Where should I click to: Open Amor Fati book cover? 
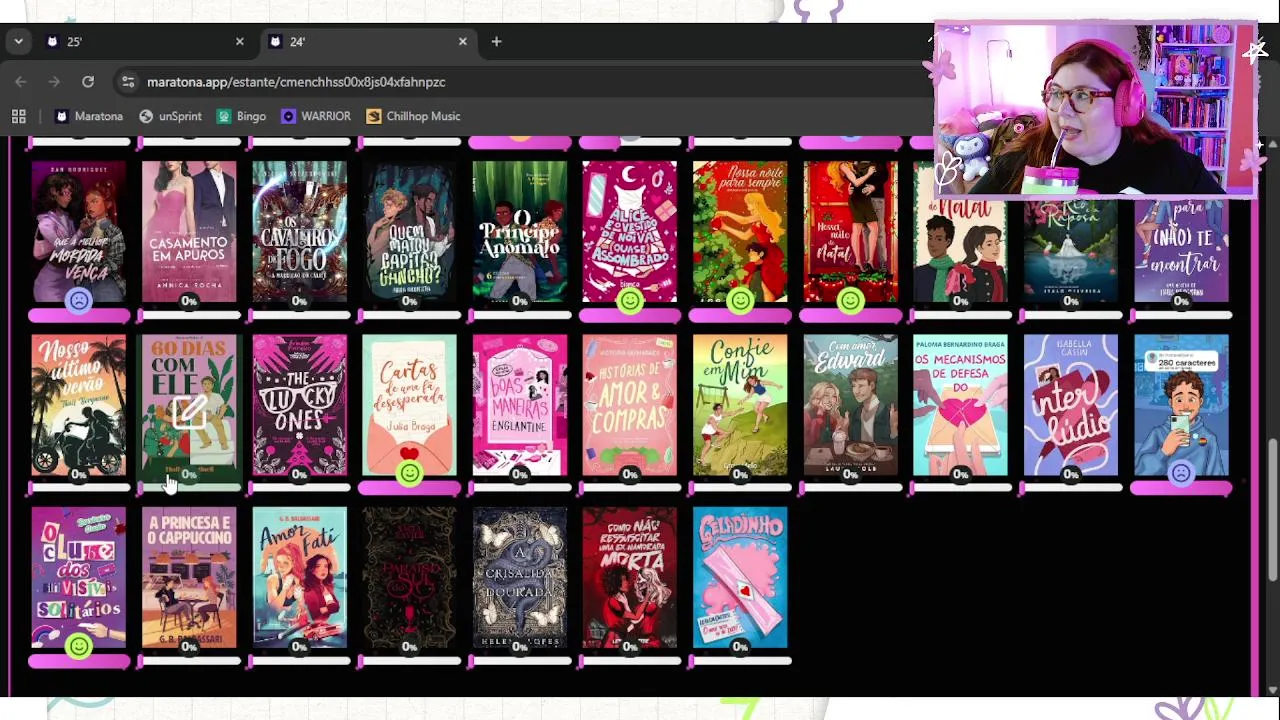(299, 578)
